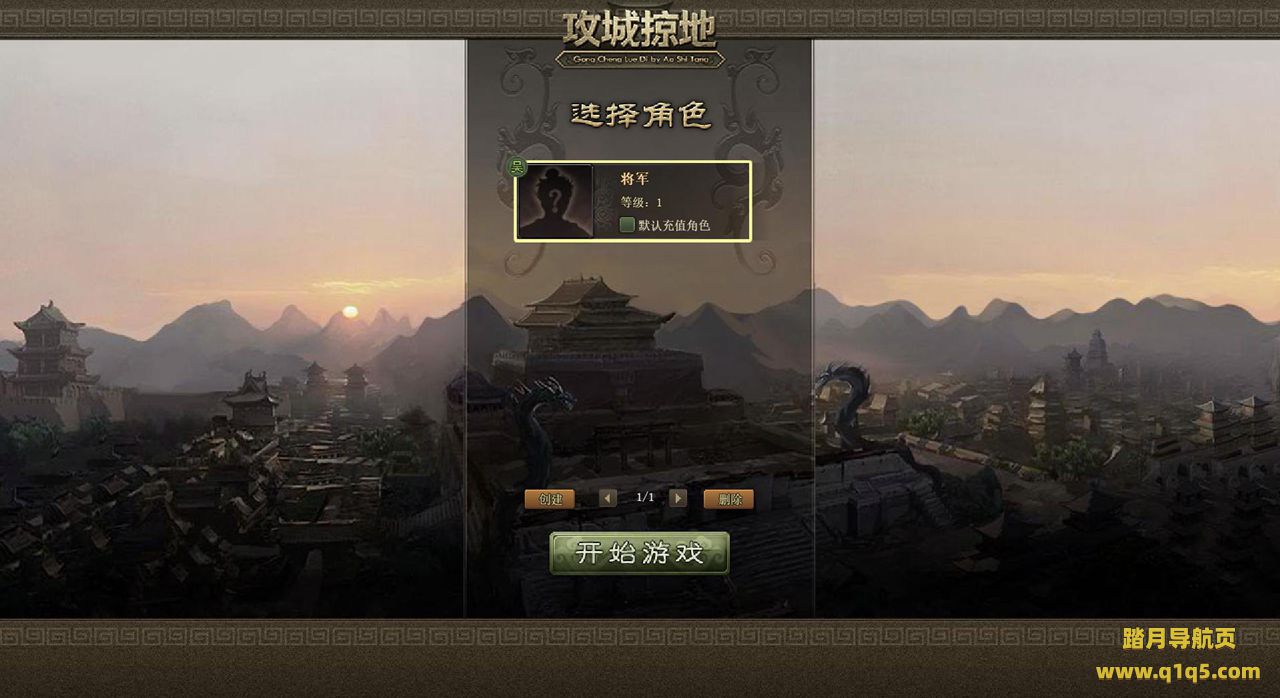
Task: Click the question-mark silhouette portrait
Action: click(555, 201)
